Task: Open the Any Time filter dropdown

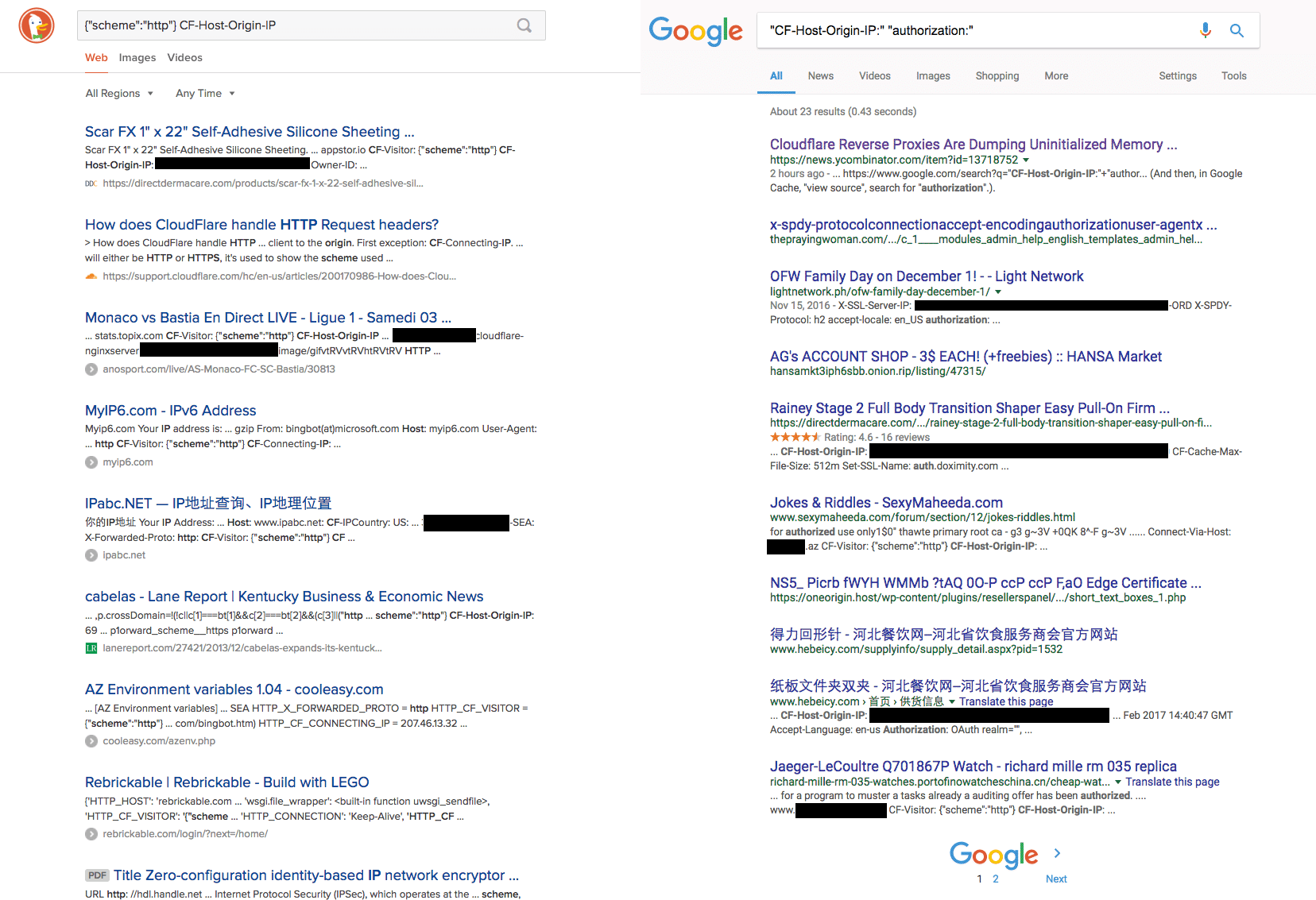Action: (x=205, y=94)
